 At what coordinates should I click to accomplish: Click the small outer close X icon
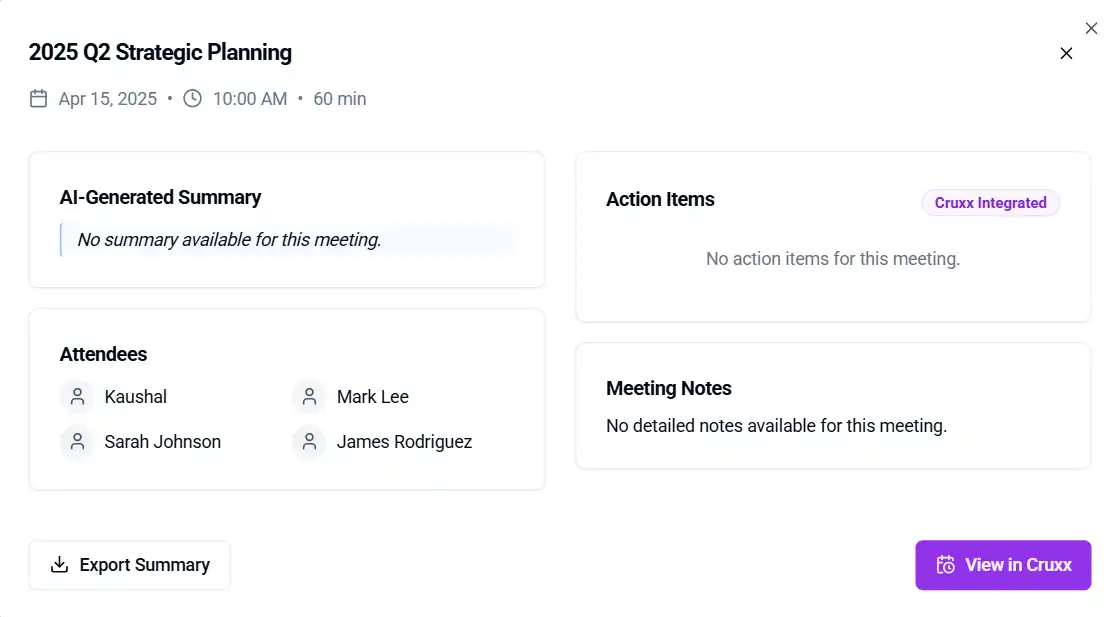click(x=1091, y=28)
